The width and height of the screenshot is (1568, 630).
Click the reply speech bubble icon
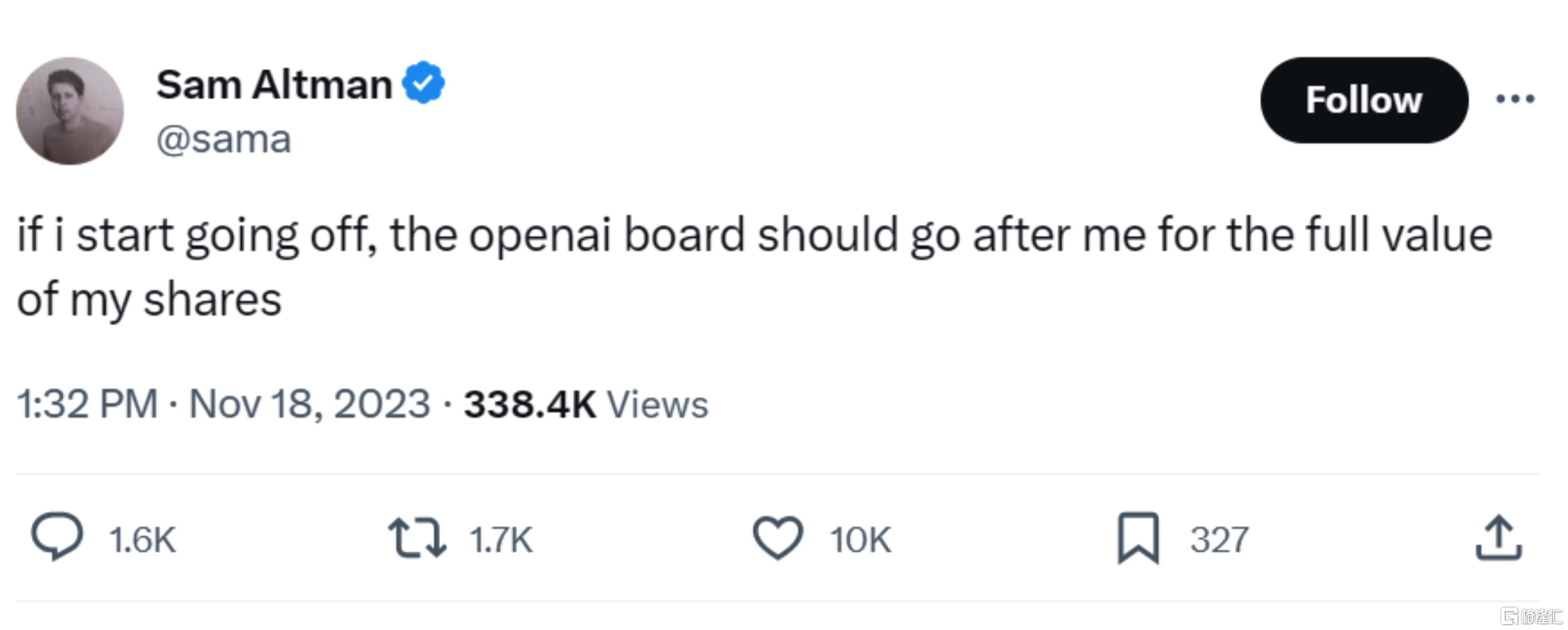(x=57, y=536)
